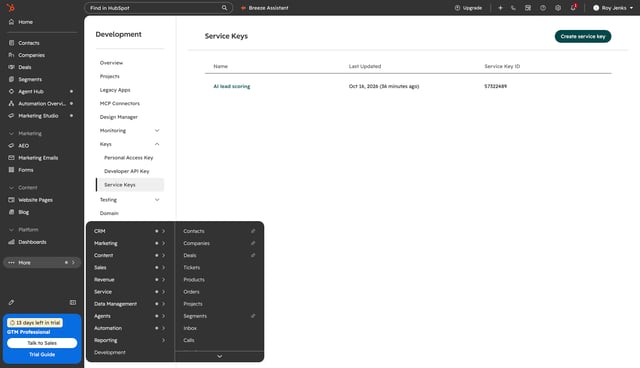The width and height of the screenshot is (640, 368).
Task: Click the Service Key ID 57322489
Action: click(x=496, y=86)
